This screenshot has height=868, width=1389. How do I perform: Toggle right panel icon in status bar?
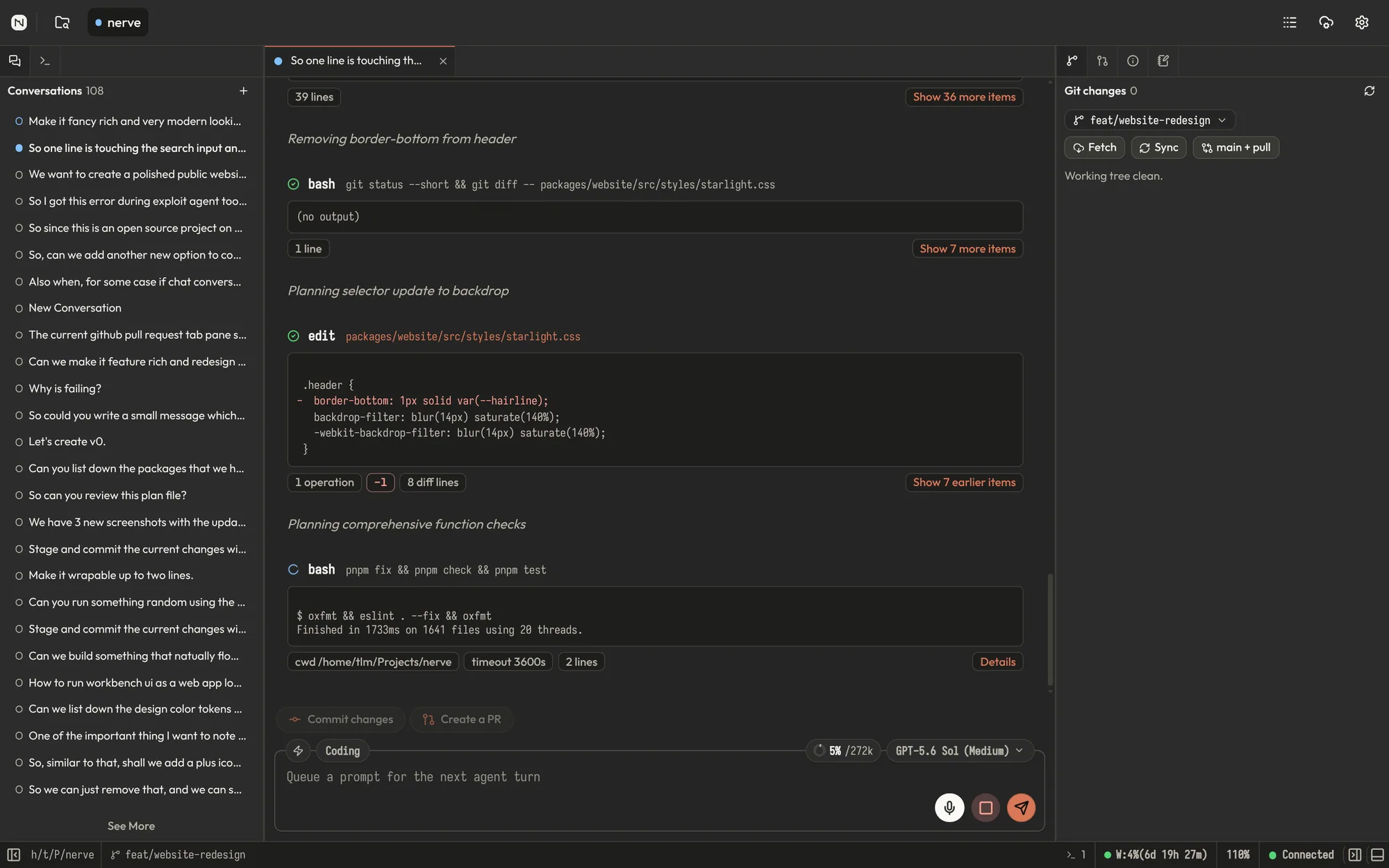click(x=1355, y=855)
